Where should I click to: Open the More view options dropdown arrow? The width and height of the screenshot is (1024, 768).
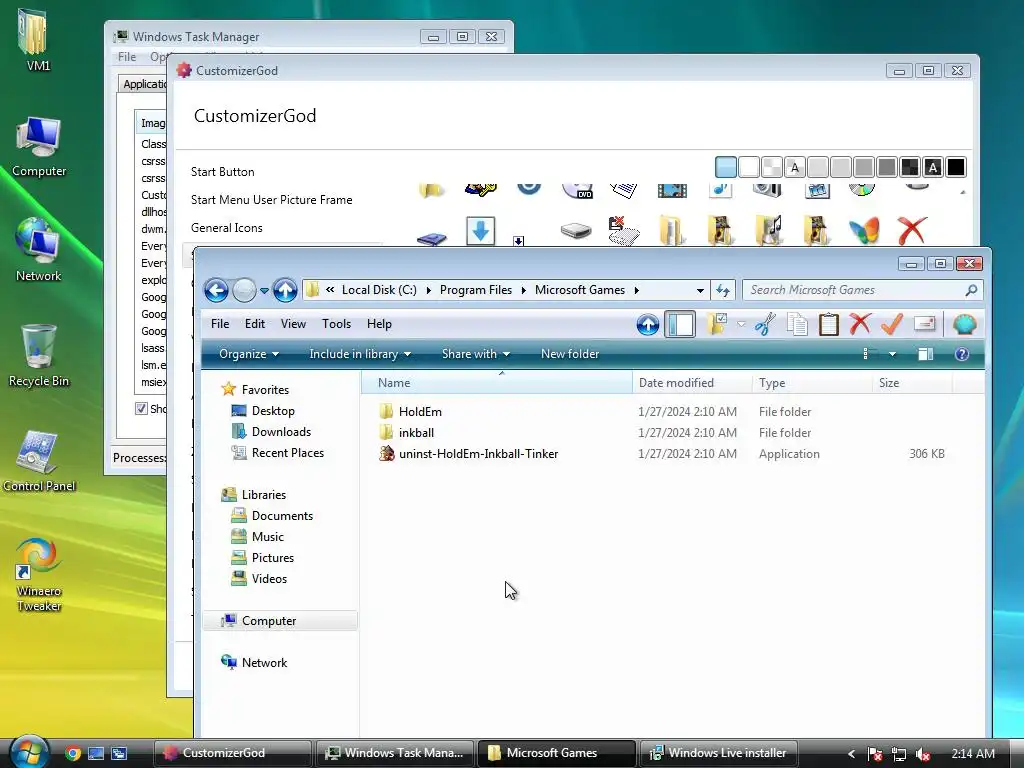pos(892,354)
